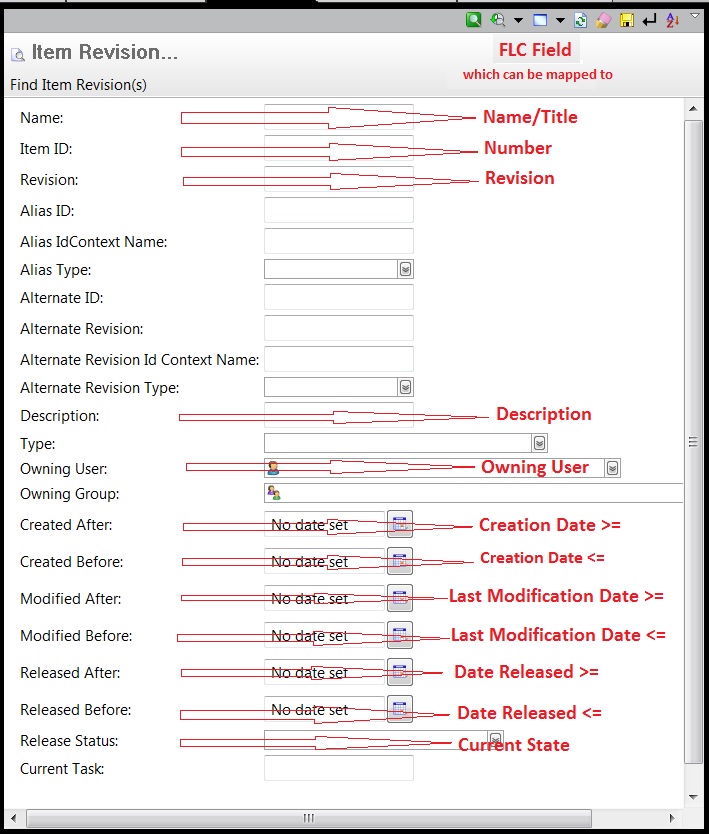
Task: Open the search history icon
Action: click(x=498, y=20)
